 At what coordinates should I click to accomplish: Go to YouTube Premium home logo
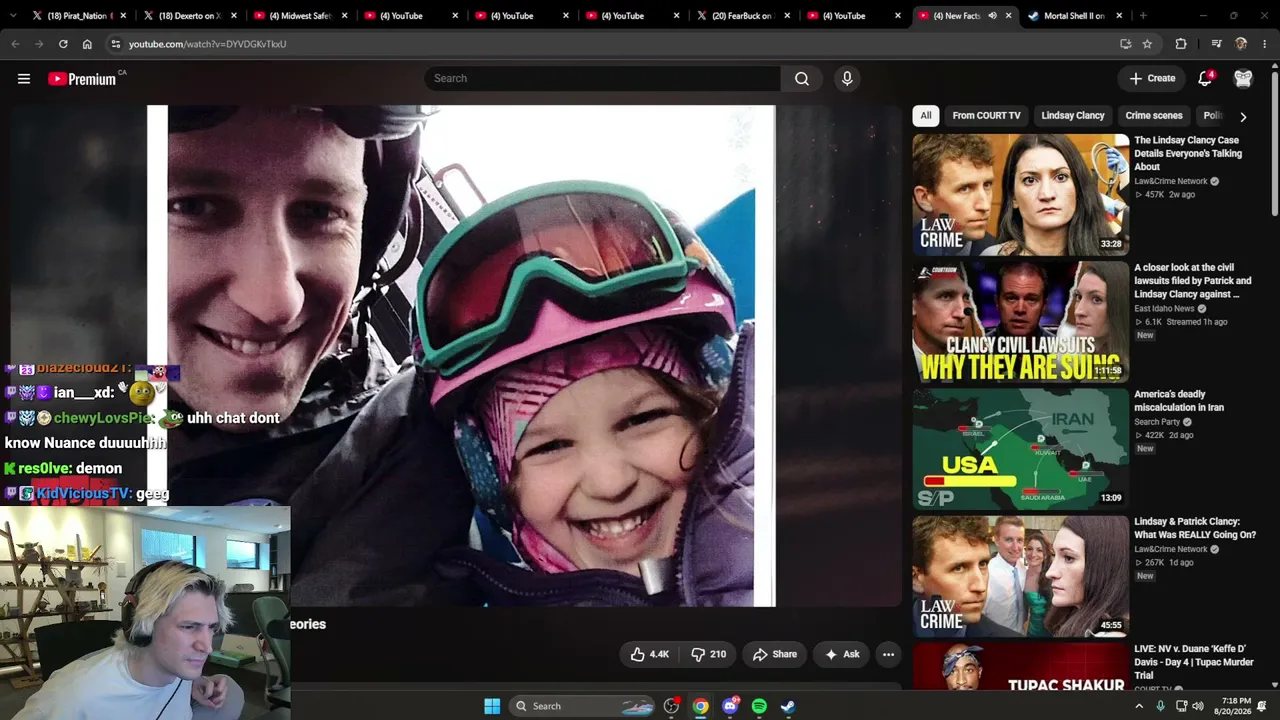pos(83,79)
